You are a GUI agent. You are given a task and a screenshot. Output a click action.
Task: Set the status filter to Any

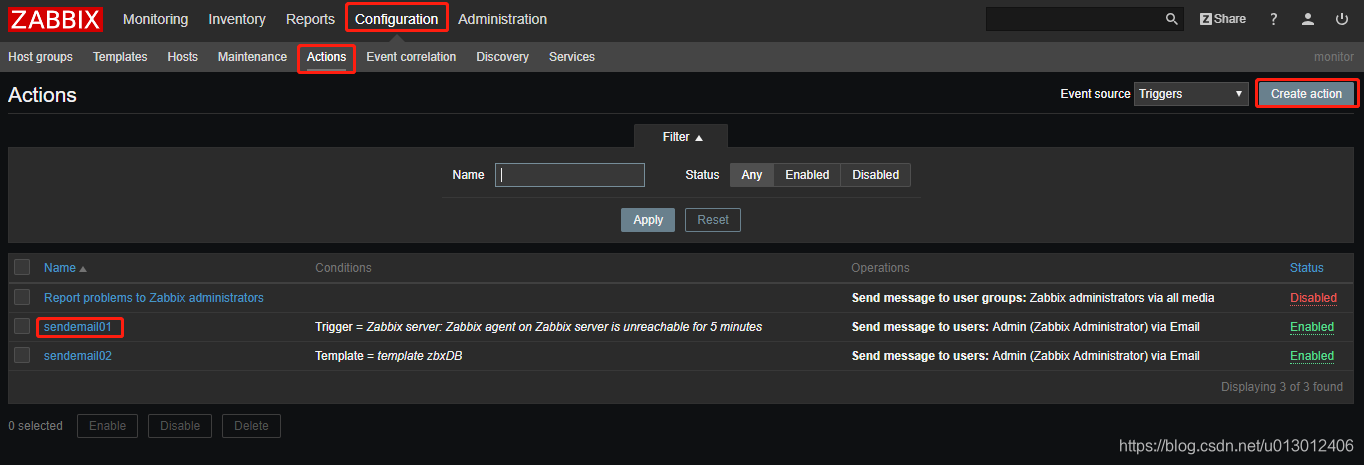point(752,175)
